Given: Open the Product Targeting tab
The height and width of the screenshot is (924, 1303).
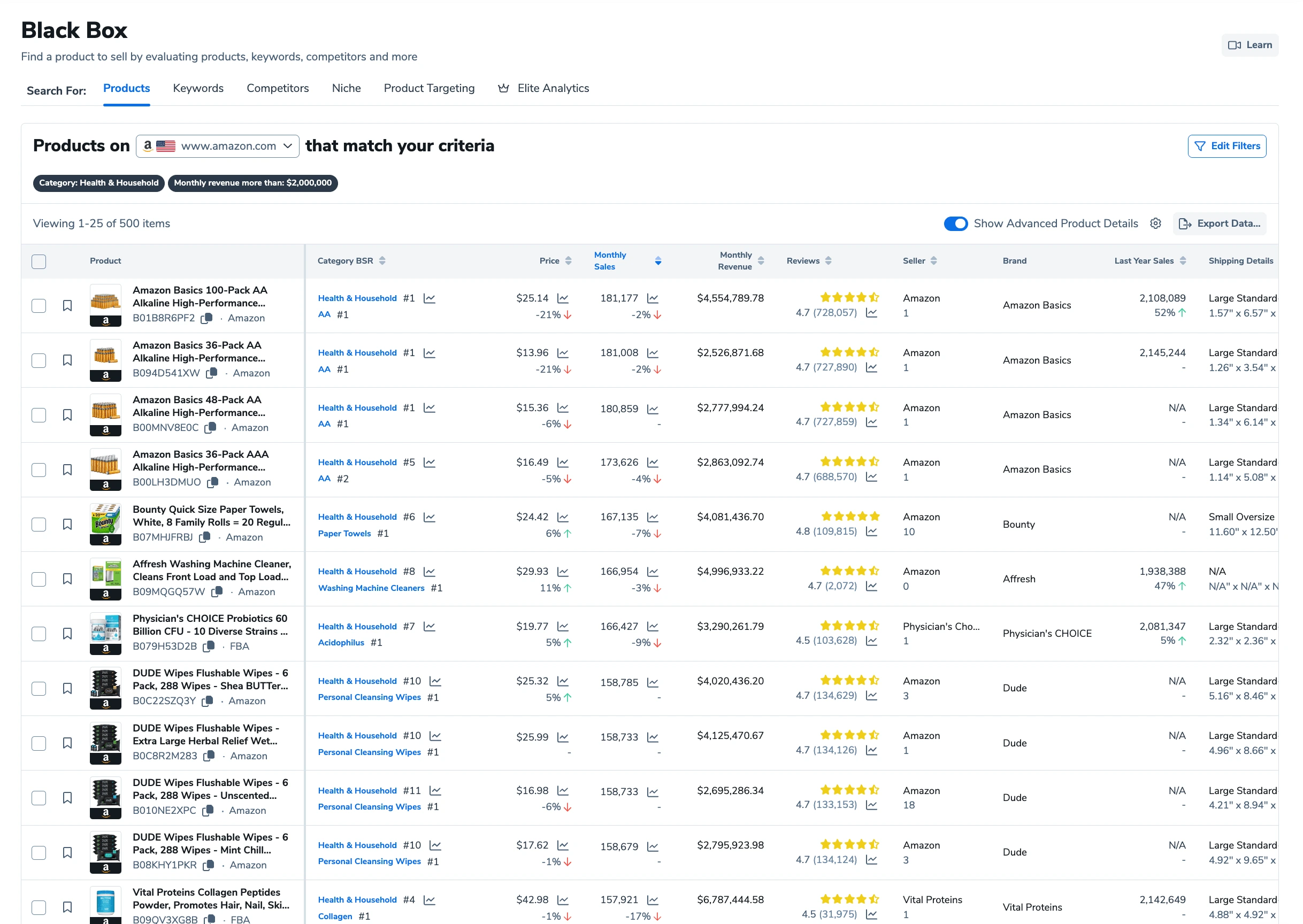Looking at the screenshot, I should pos(429,88).
